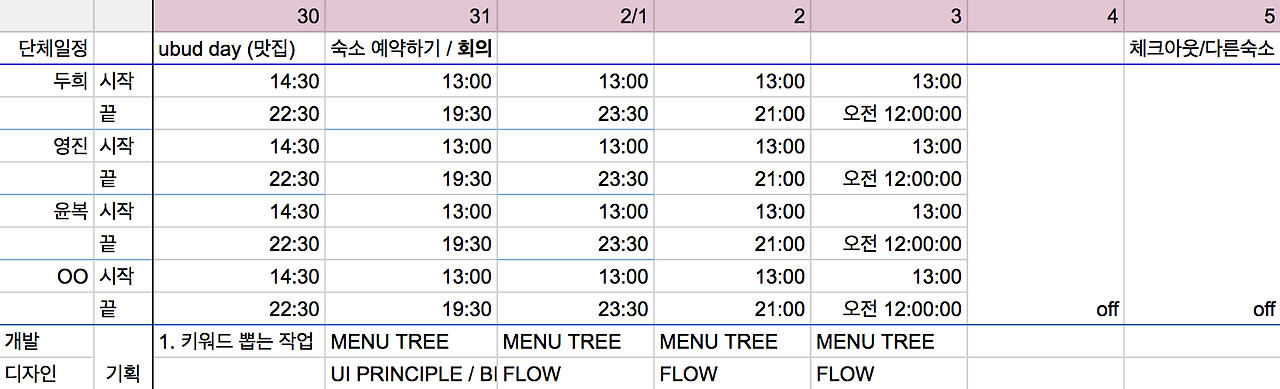1280x389 pixels.
Task: Click the '개발' row label
Action: click(x=47, y=341)
